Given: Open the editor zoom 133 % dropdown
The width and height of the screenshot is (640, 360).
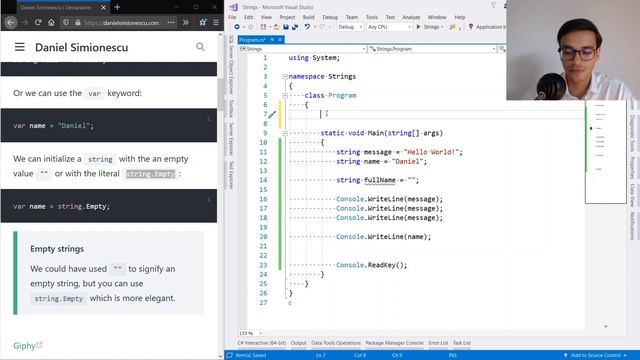Looking at the screenshot, I should click(x=251, y=333).
